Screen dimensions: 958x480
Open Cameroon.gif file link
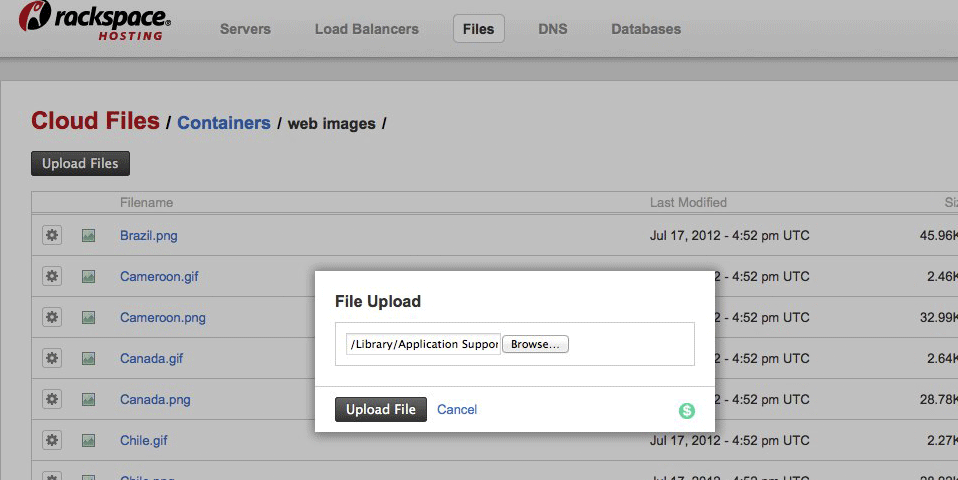coord(159,277)
